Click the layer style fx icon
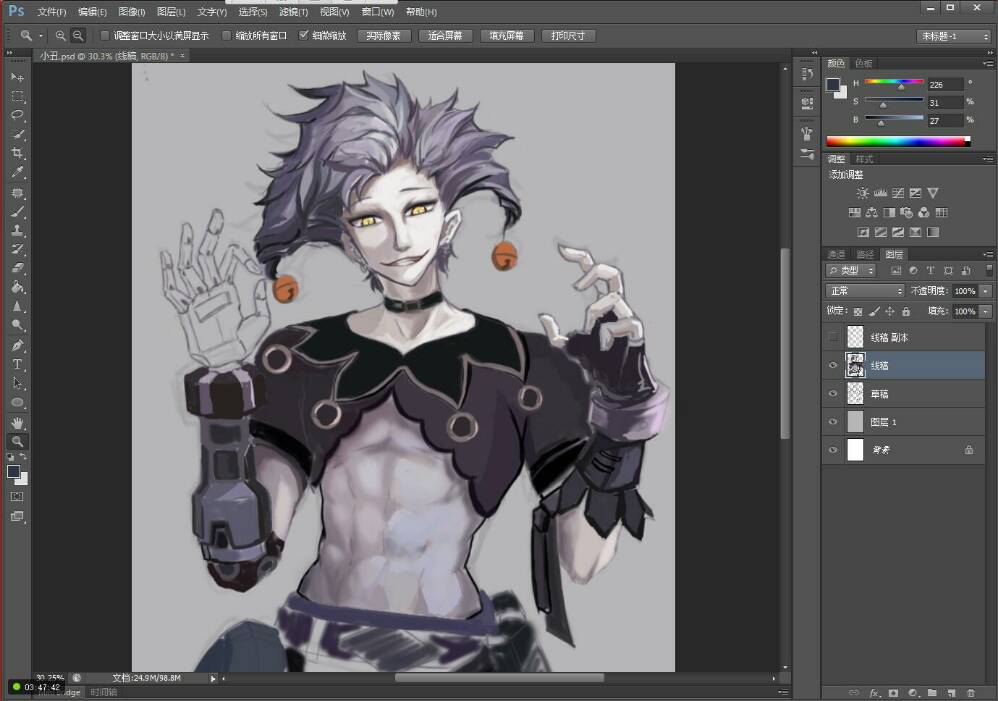Viewport: 998px width, 701px height. tap(875, 693)
